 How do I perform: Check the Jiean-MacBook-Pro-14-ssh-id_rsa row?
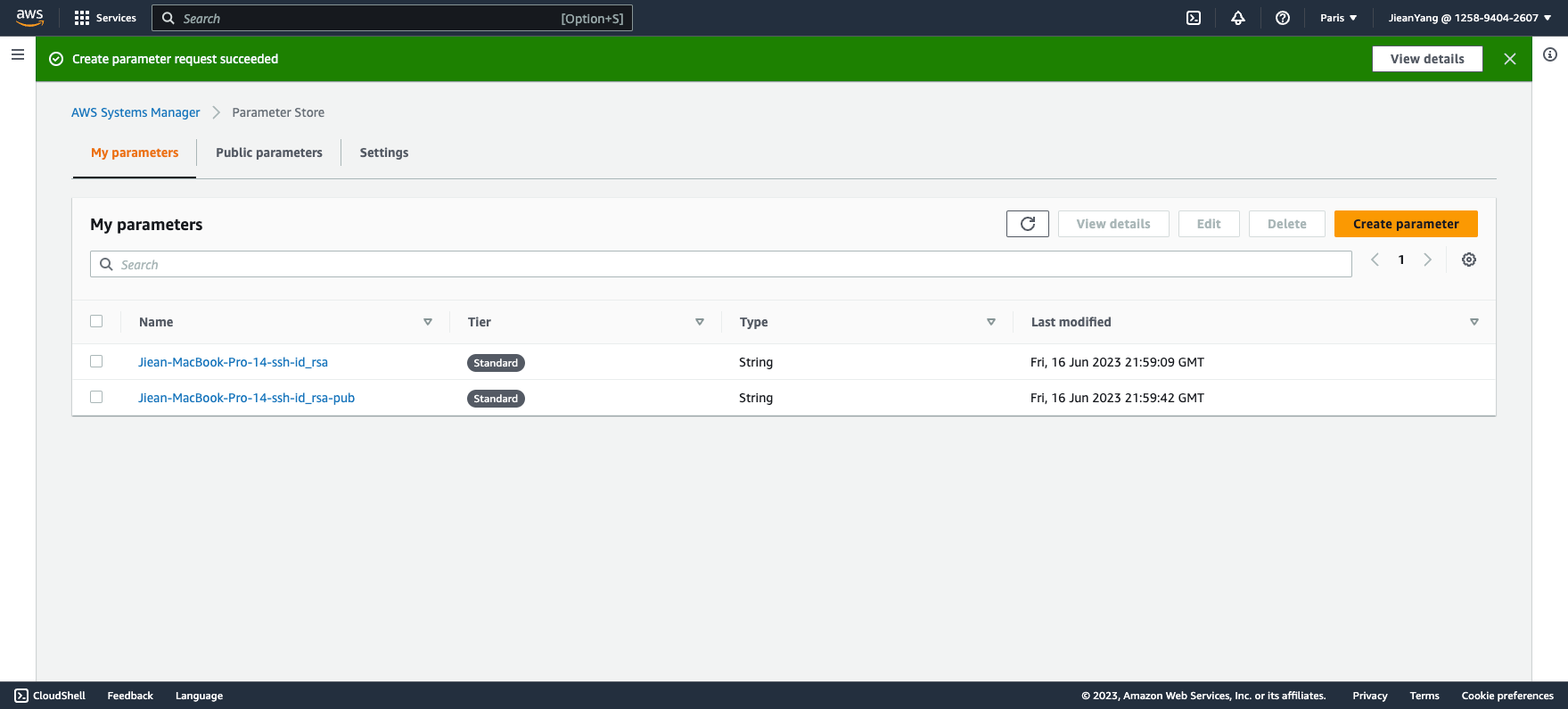[96, 361]
